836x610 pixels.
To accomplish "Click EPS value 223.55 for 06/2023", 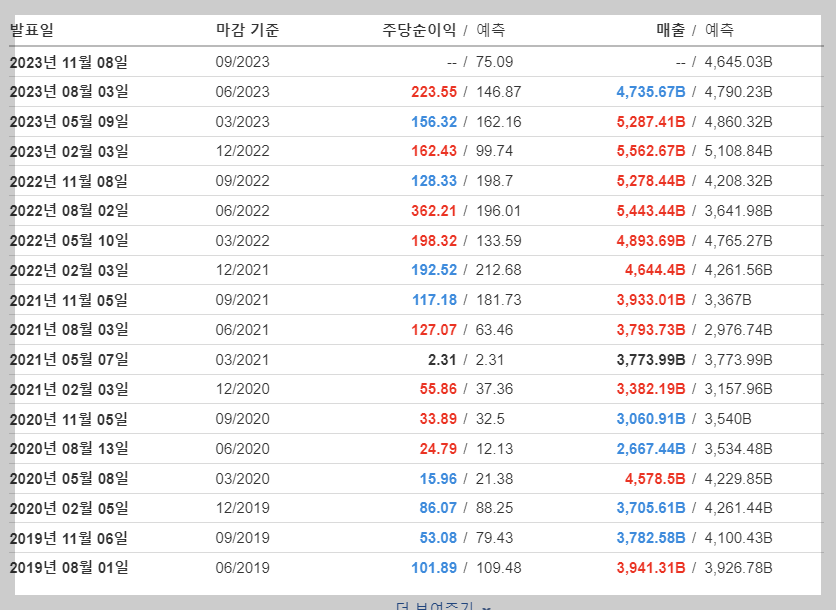I will point(434,92).
